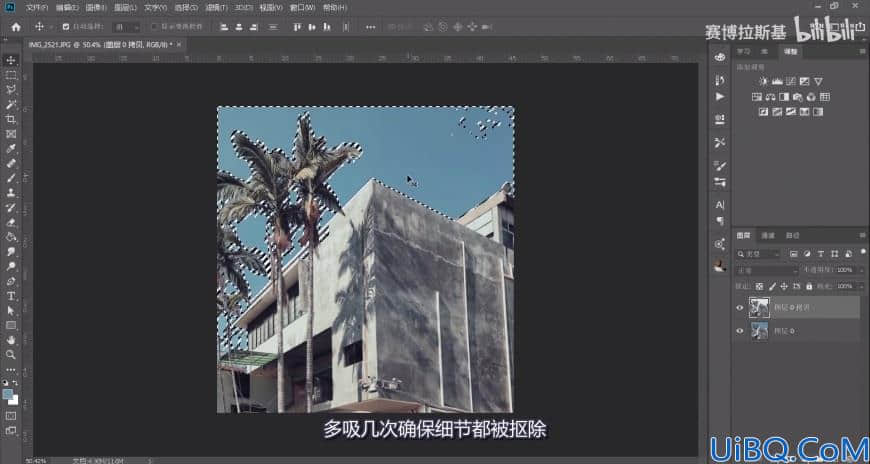
Task: Select the Smudge tool
Action: click(x=11, y=251)
